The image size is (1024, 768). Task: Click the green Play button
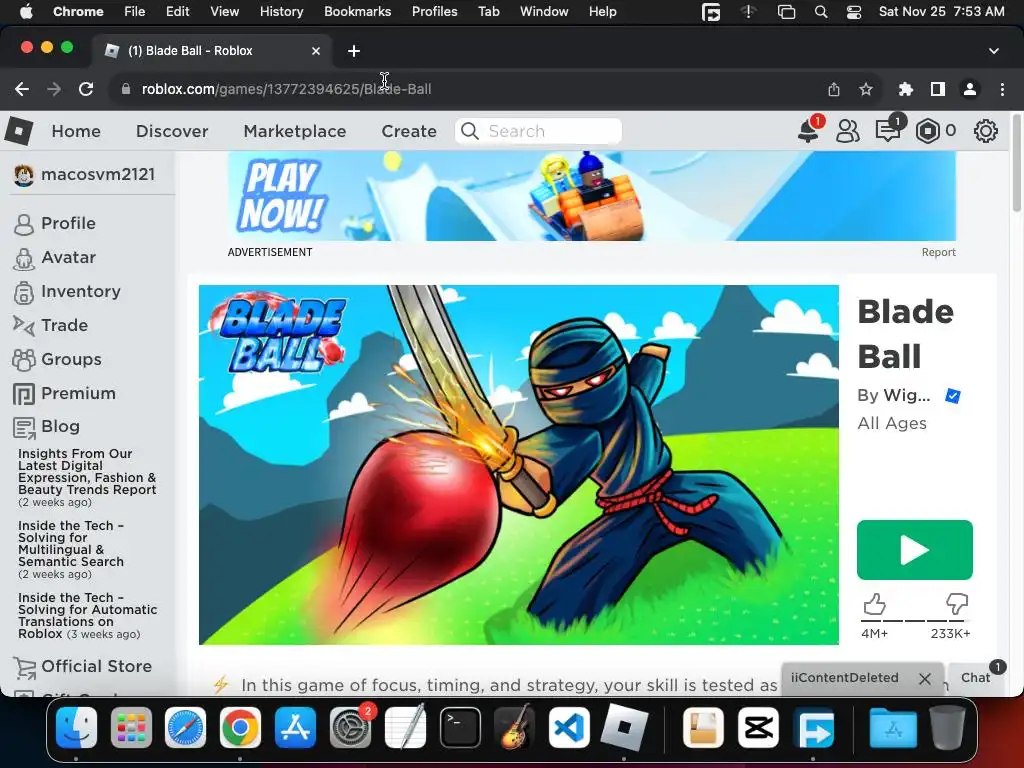click(x=914, y=550)
